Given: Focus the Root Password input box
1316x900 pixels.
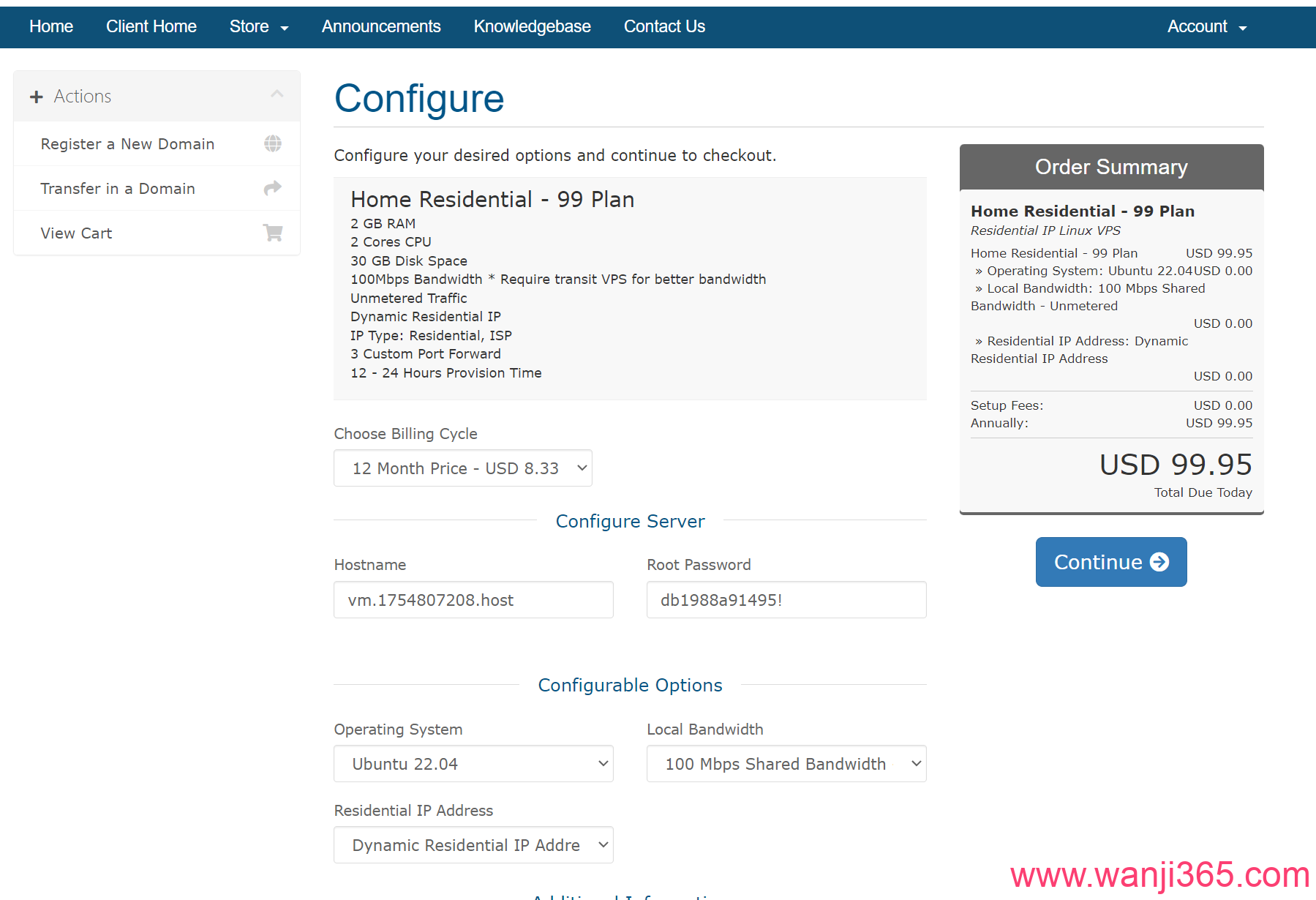Looking at the screenshot, I should (x=786, y=600).
